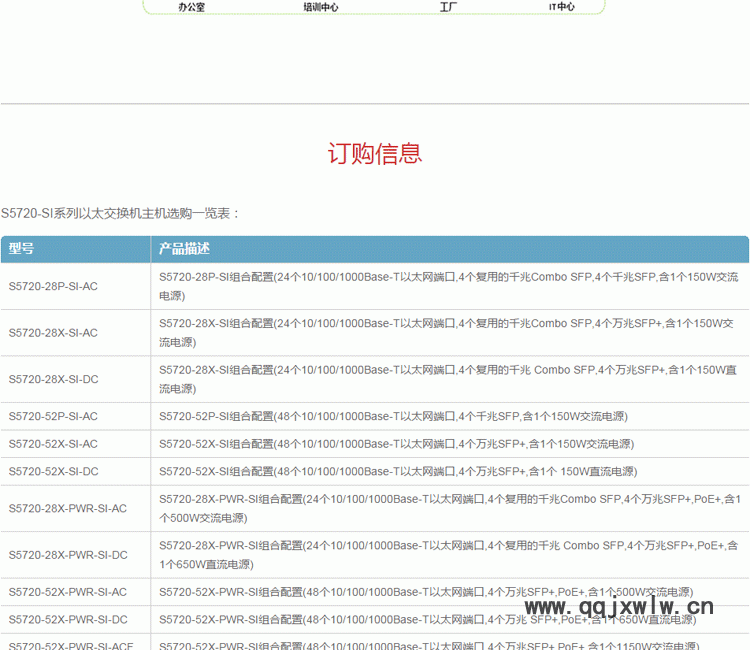Image resolution: width=750 pixels, height=650 pixels.
Task: Go to the IT中心 tab
Action: tap(562, 7)
